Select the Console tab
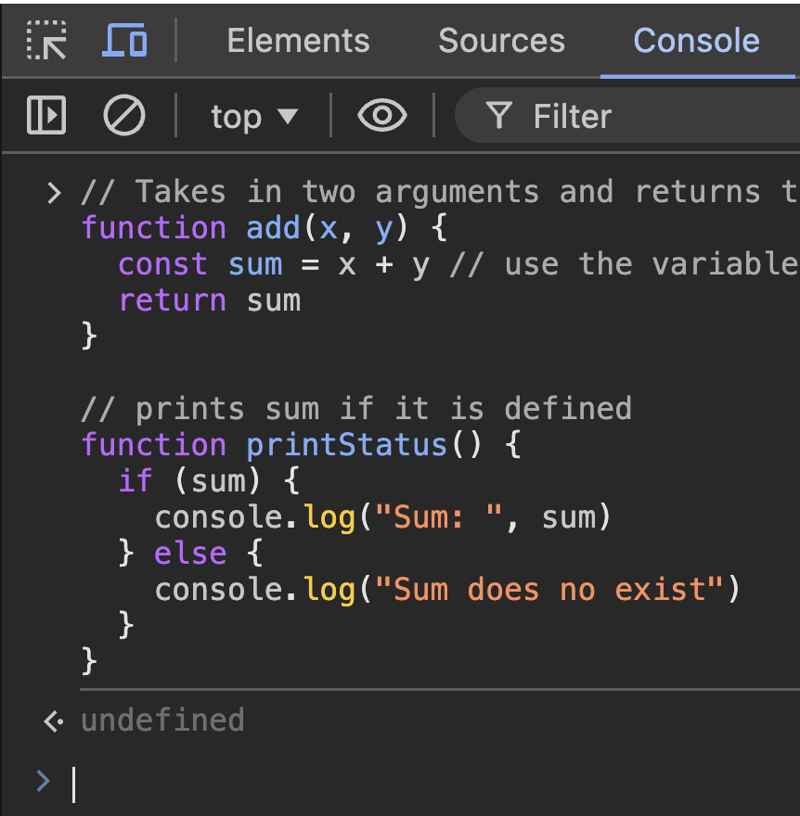The height and width of the screenshot is (816, 800). tap(696, 41)
